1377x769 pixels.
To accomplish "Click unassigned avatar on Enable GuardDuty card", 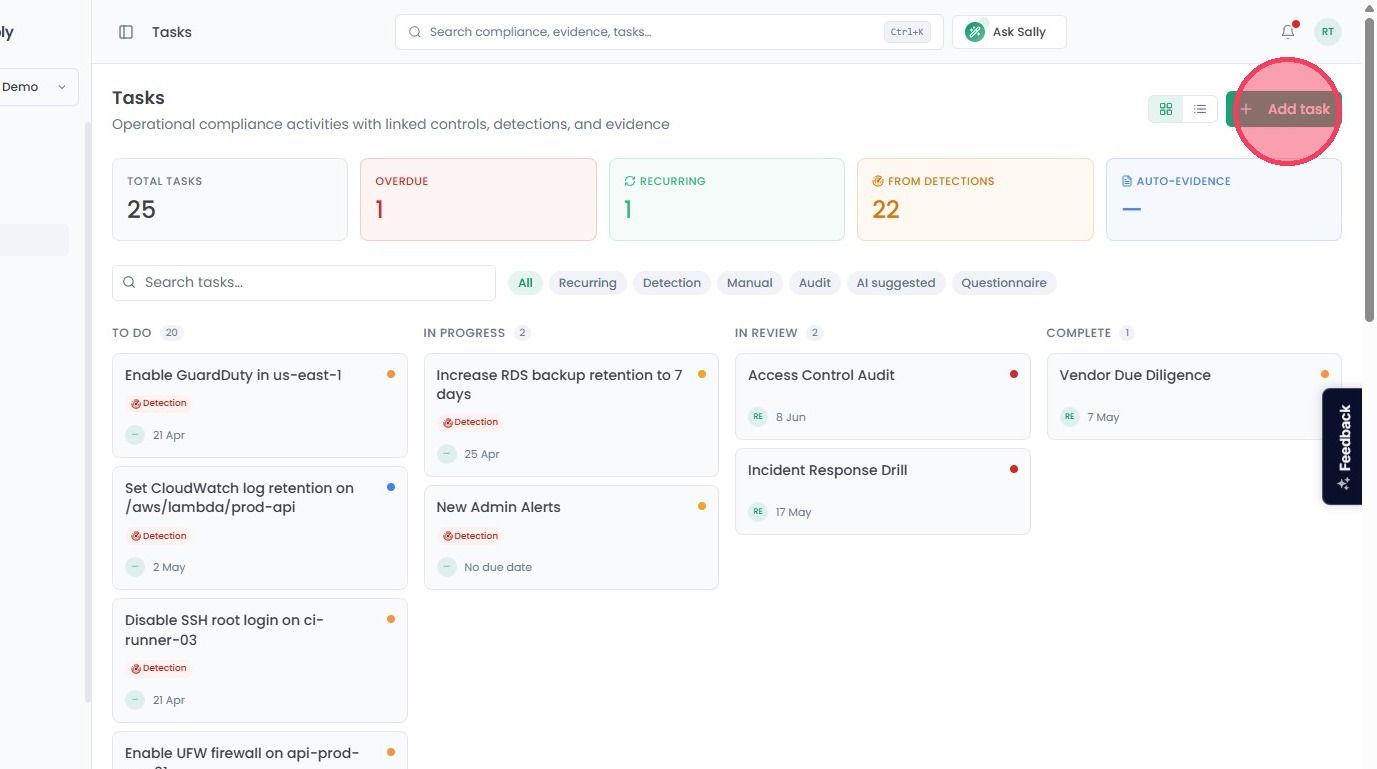I will (135, 435).
